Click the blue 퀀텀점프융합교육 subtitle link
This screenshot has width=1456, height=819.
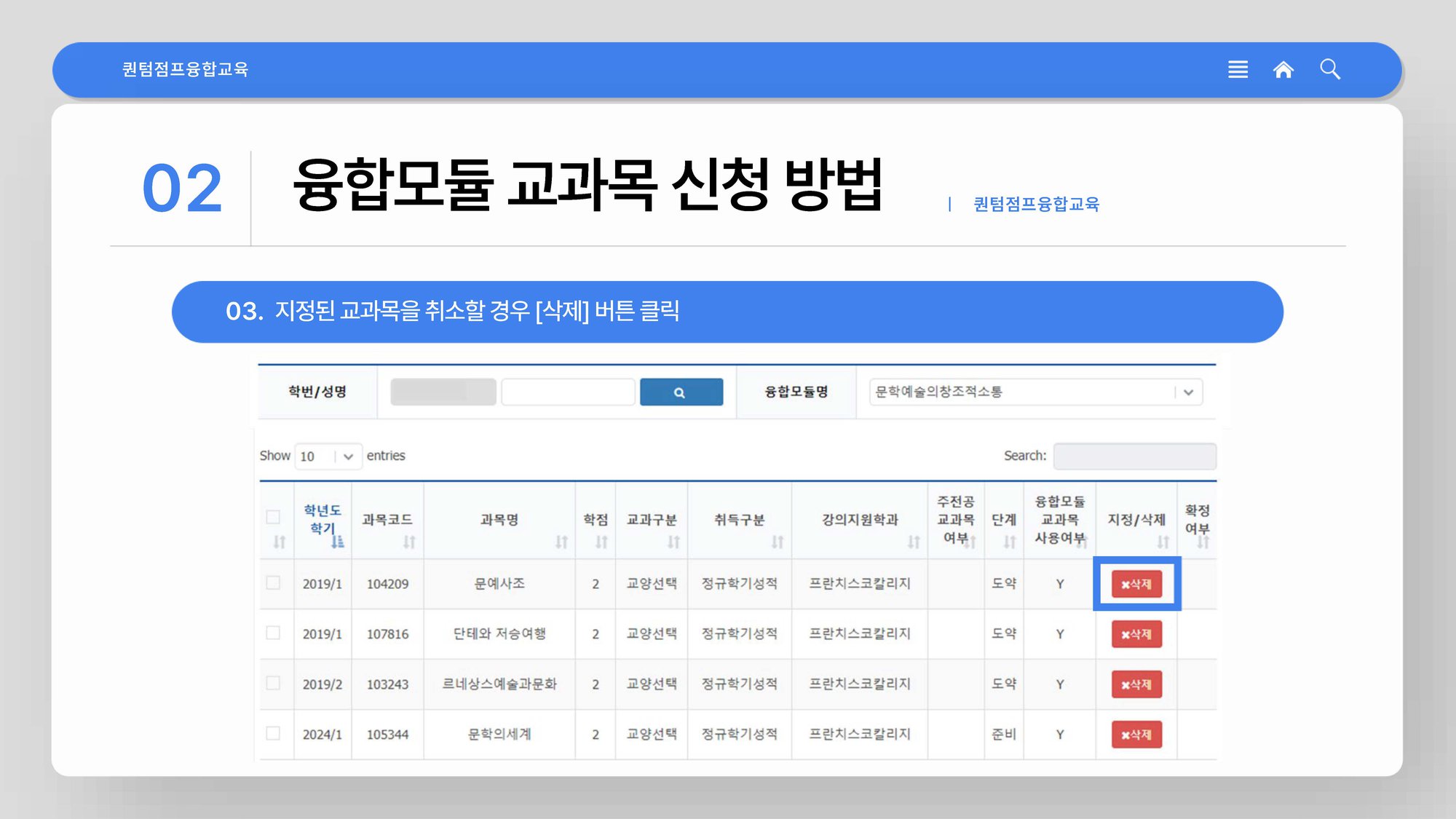1036,204
